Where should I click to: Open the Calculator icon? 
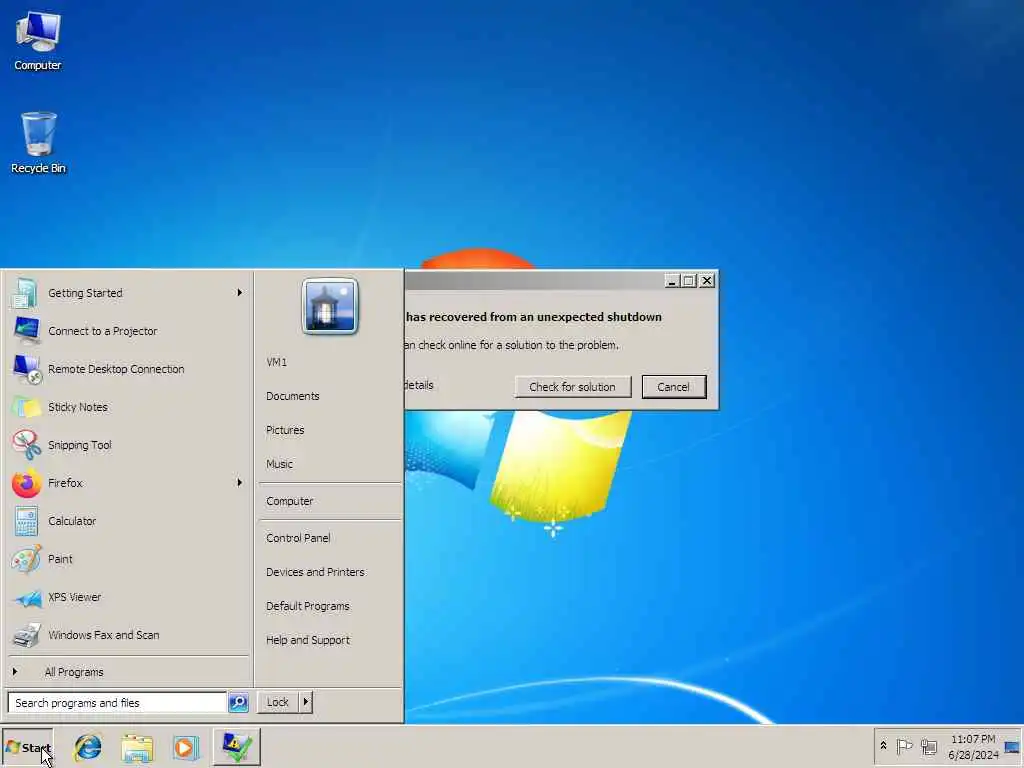[25, 521]
